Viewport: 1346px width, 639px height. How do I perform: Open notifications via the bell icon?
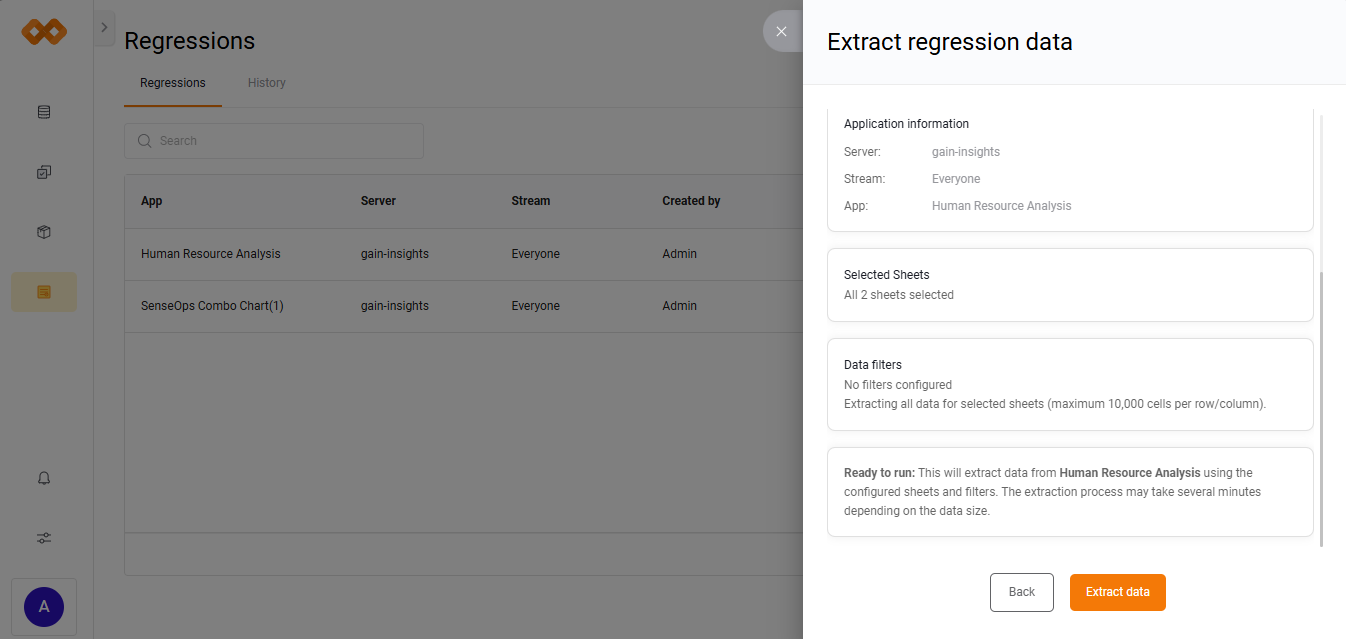(x=43, y=477)
